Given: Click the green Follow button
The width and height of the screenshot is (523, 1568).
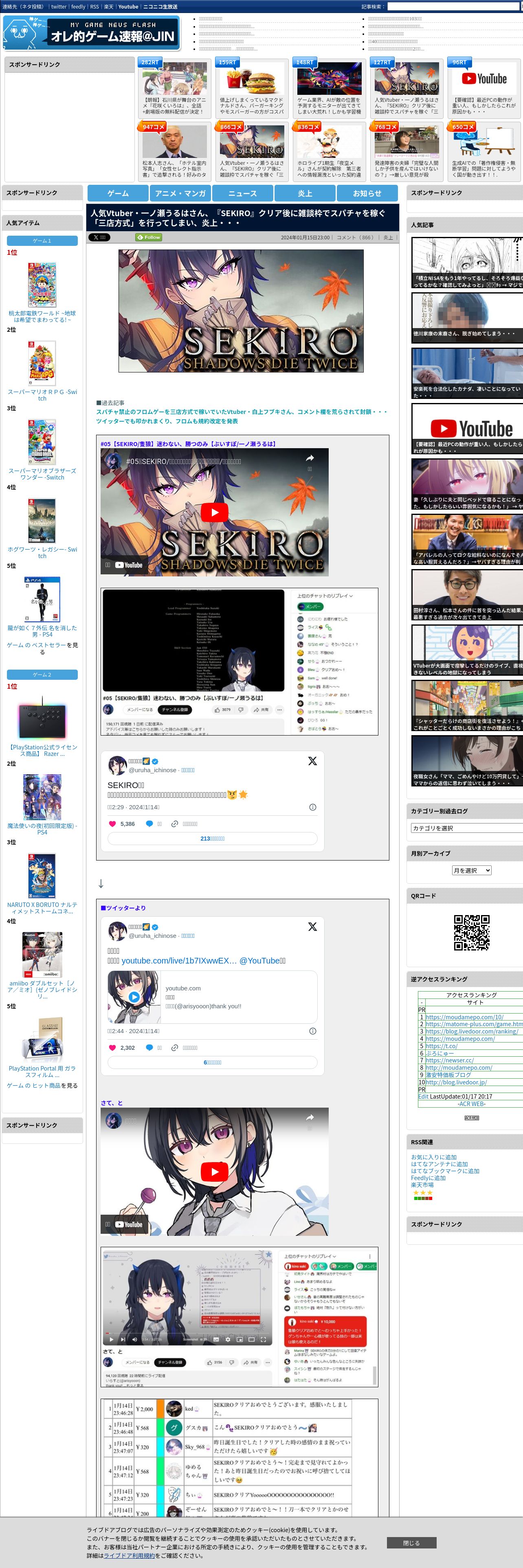Looking at the screenshot, I should point(149,237).
